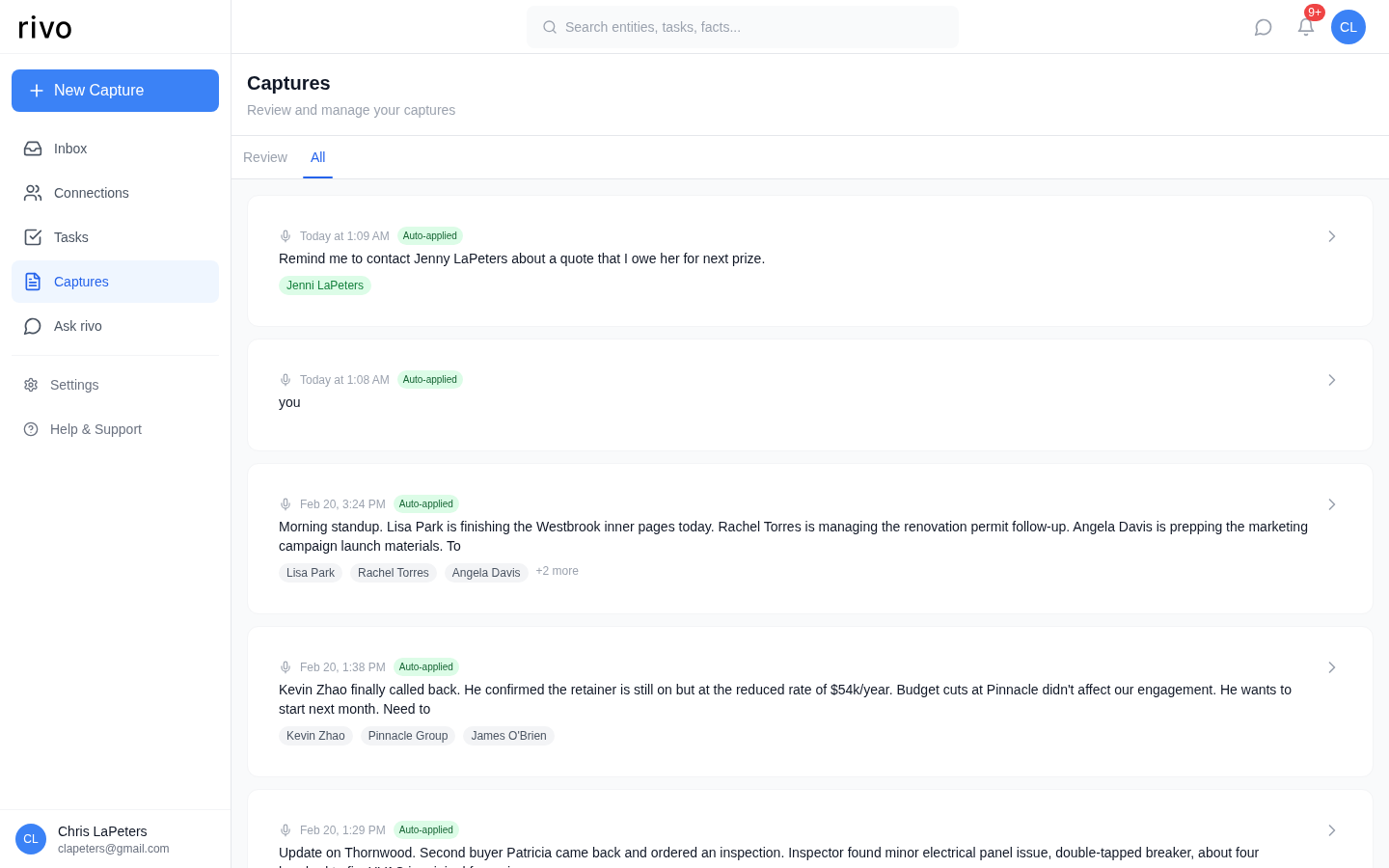Open Help & Support

[x=95, y=429]
